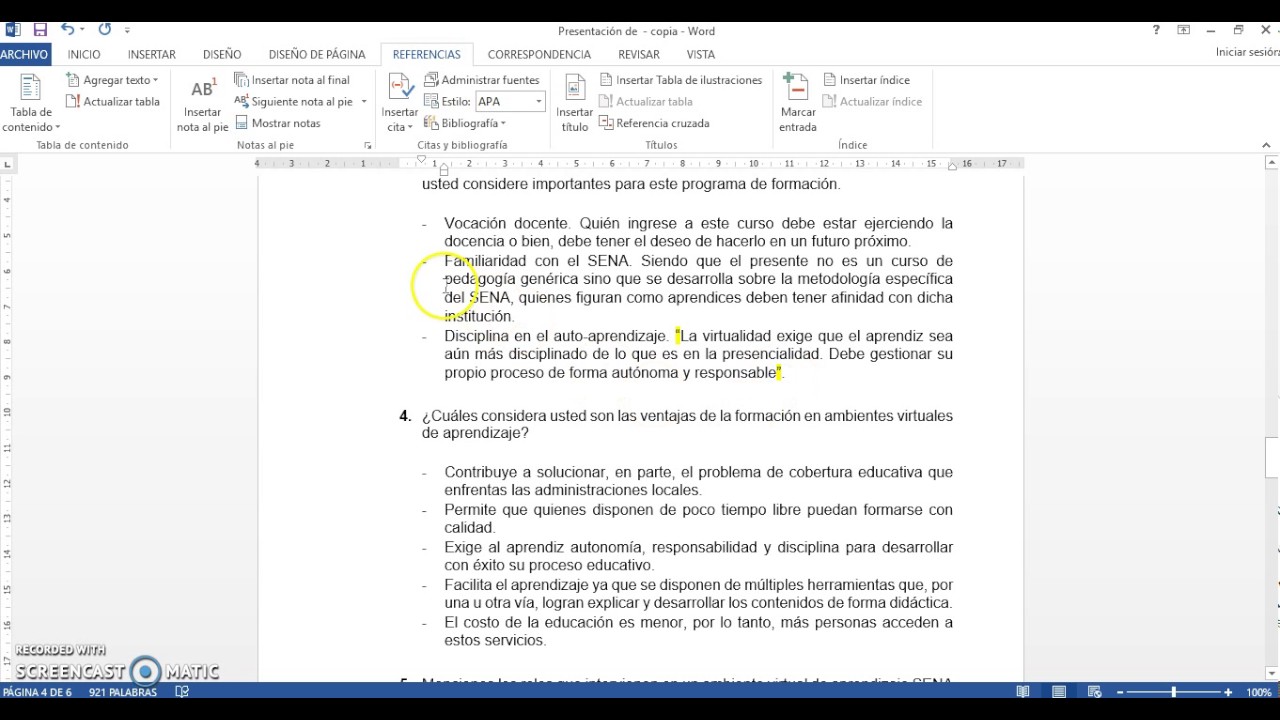Open the Insertar cita dropdown
Viewport: 1280px width, 720px height.
pos(400,103)
